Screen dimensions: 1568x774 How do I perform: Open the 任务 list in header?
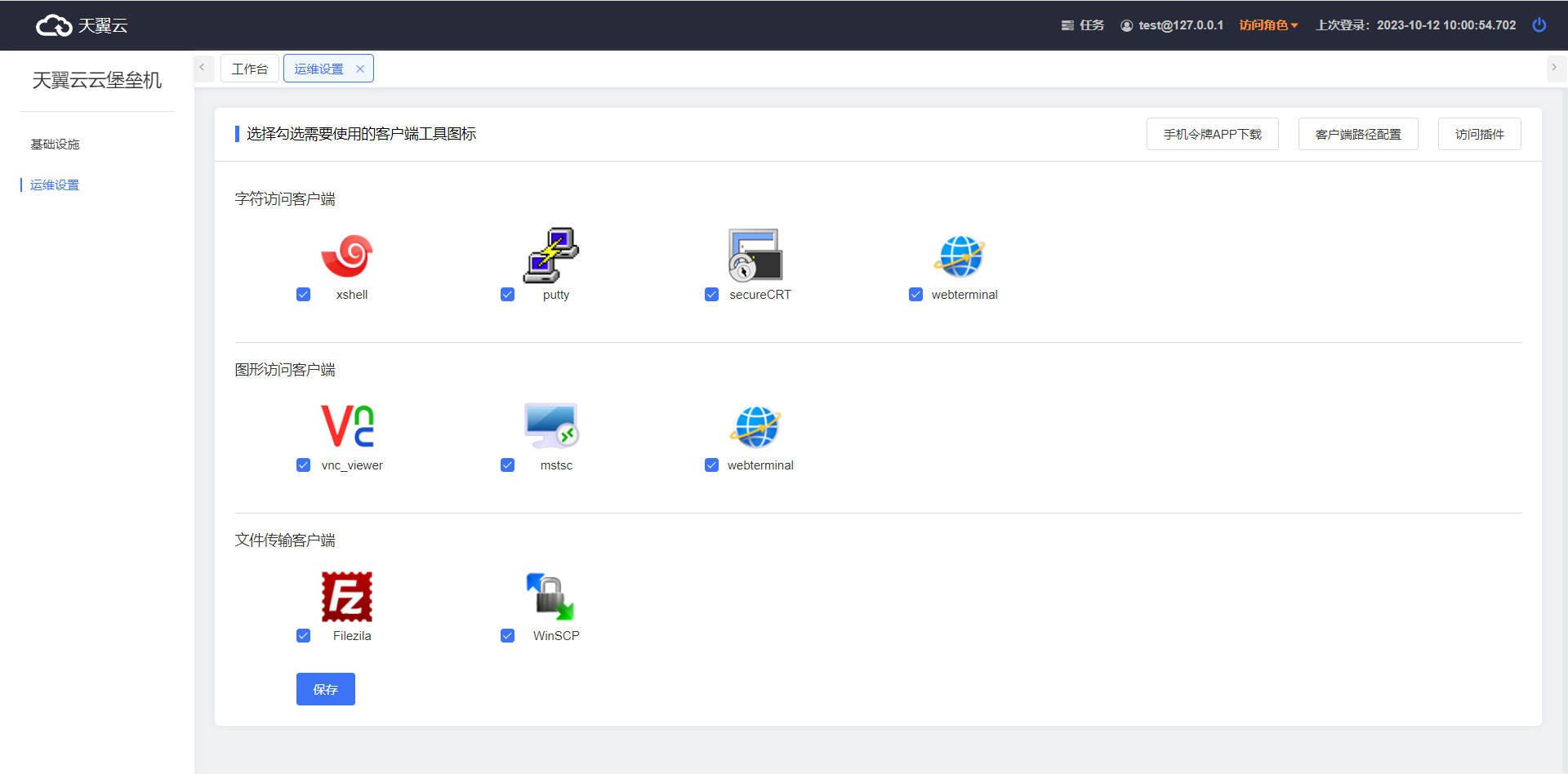1083,25
